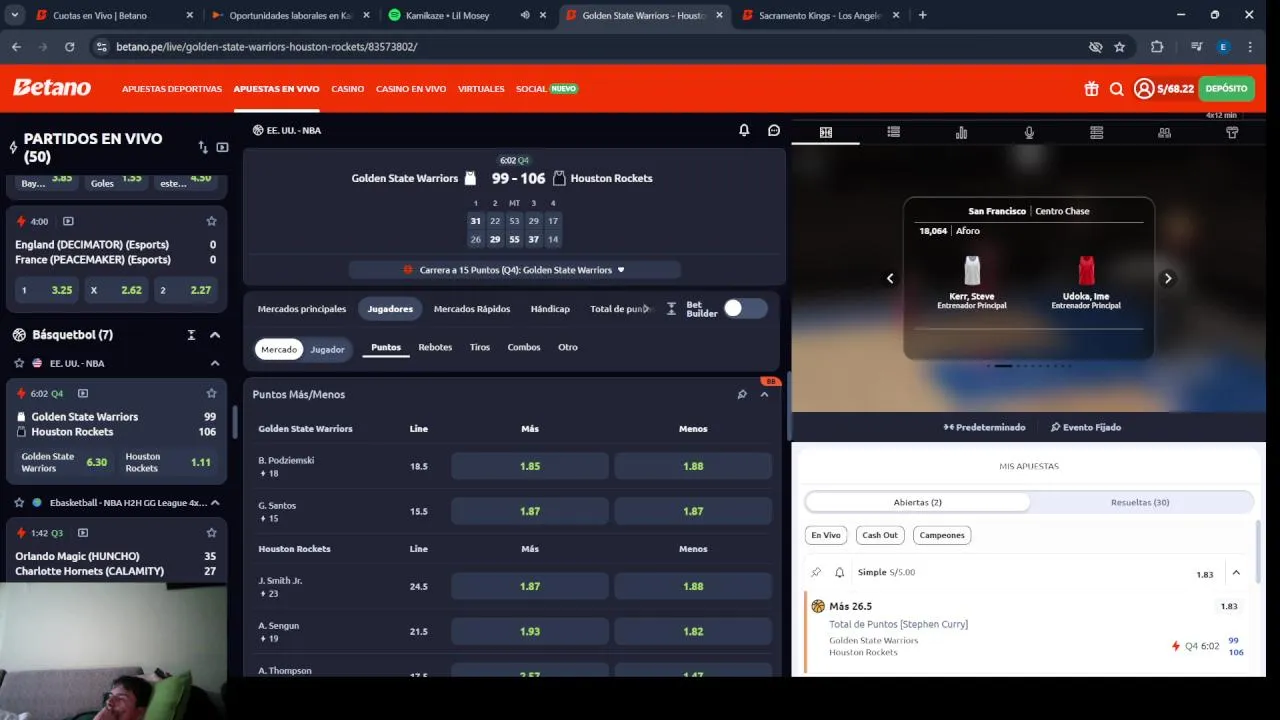Click the En Vivo filter button

coord(826,535)
